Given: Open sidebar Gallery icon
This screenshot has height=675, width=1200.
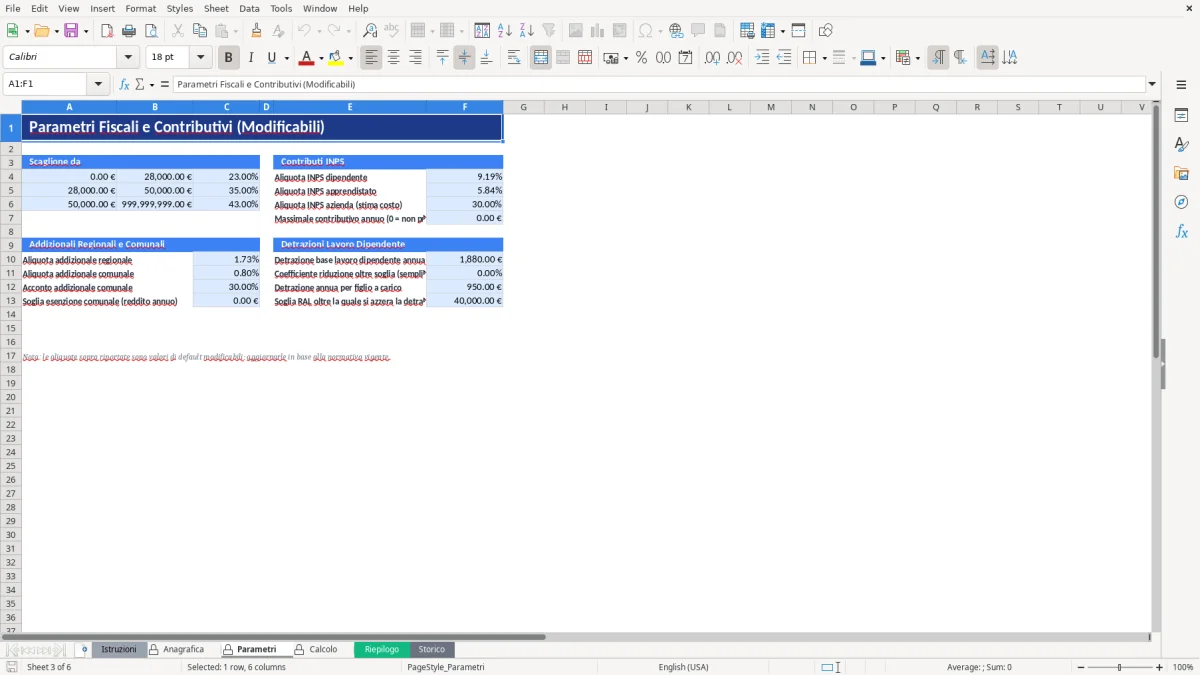Looking at the screenshot, I should pyautogui.click(x=1181, y=173).
